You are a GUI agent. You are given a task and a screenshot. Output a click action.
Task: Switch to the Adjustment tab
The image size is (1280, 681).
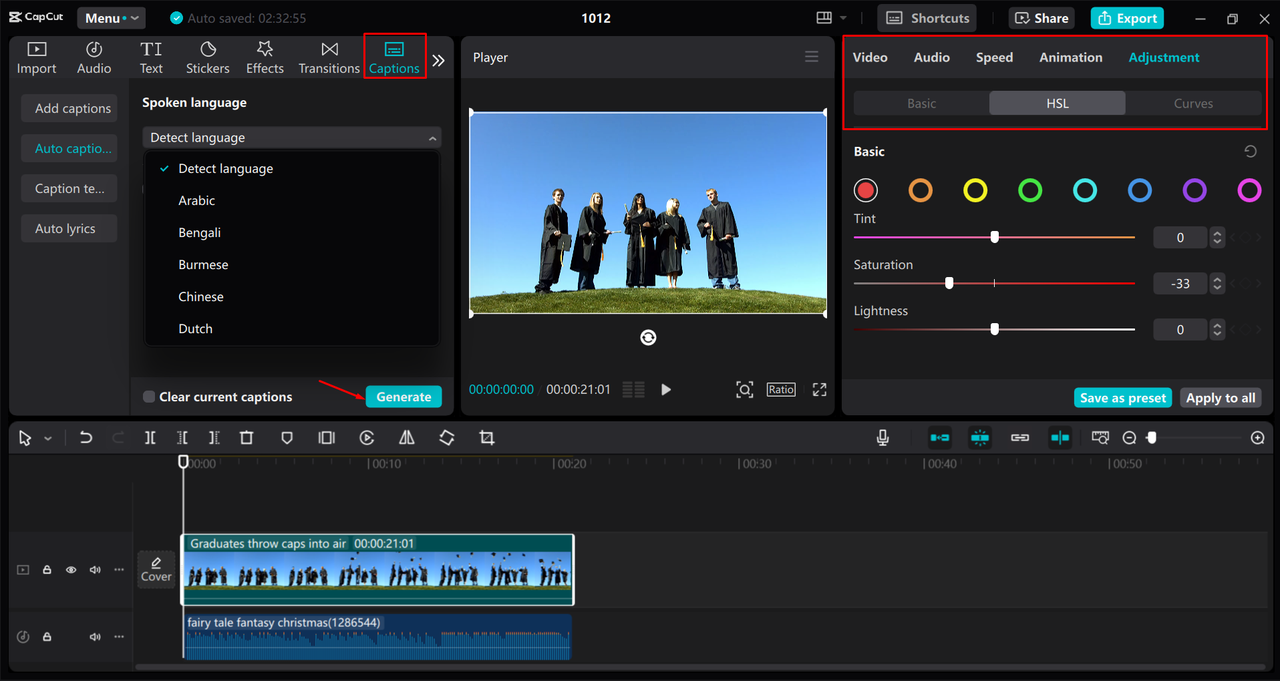click(1164, 58)
